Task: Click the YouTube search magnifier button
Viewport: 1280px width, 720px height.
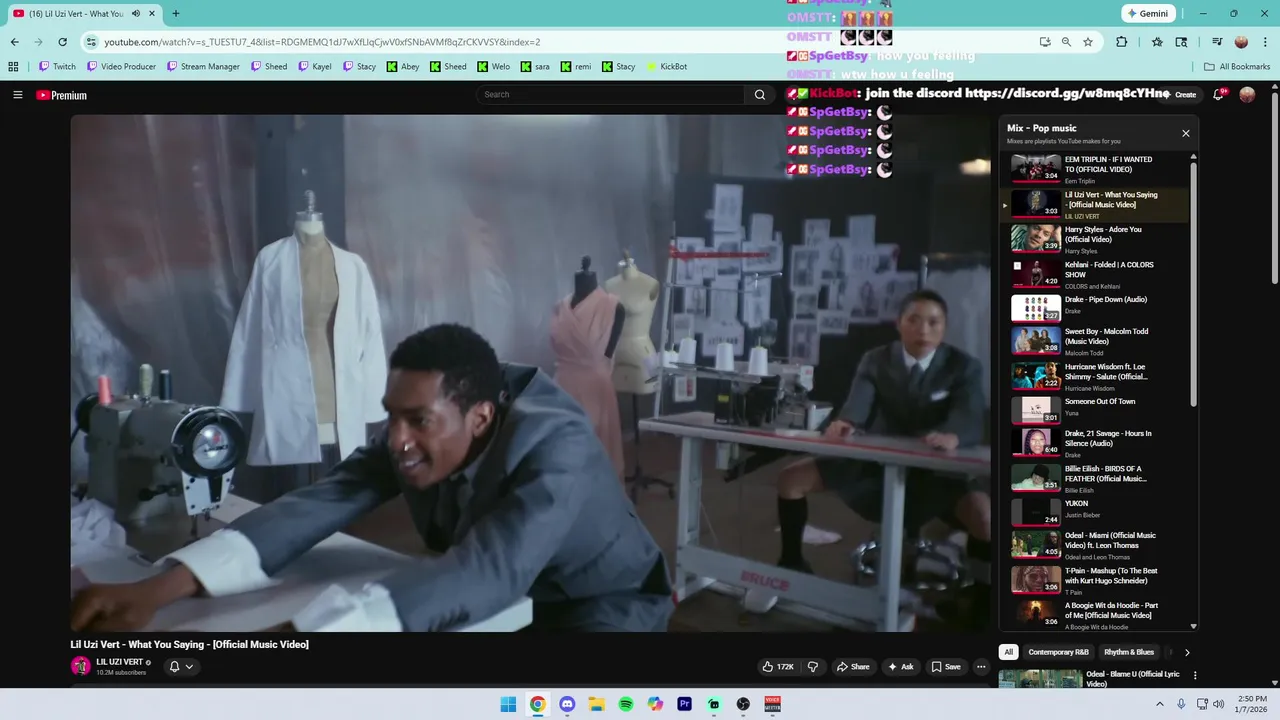Action: (759, 95)
